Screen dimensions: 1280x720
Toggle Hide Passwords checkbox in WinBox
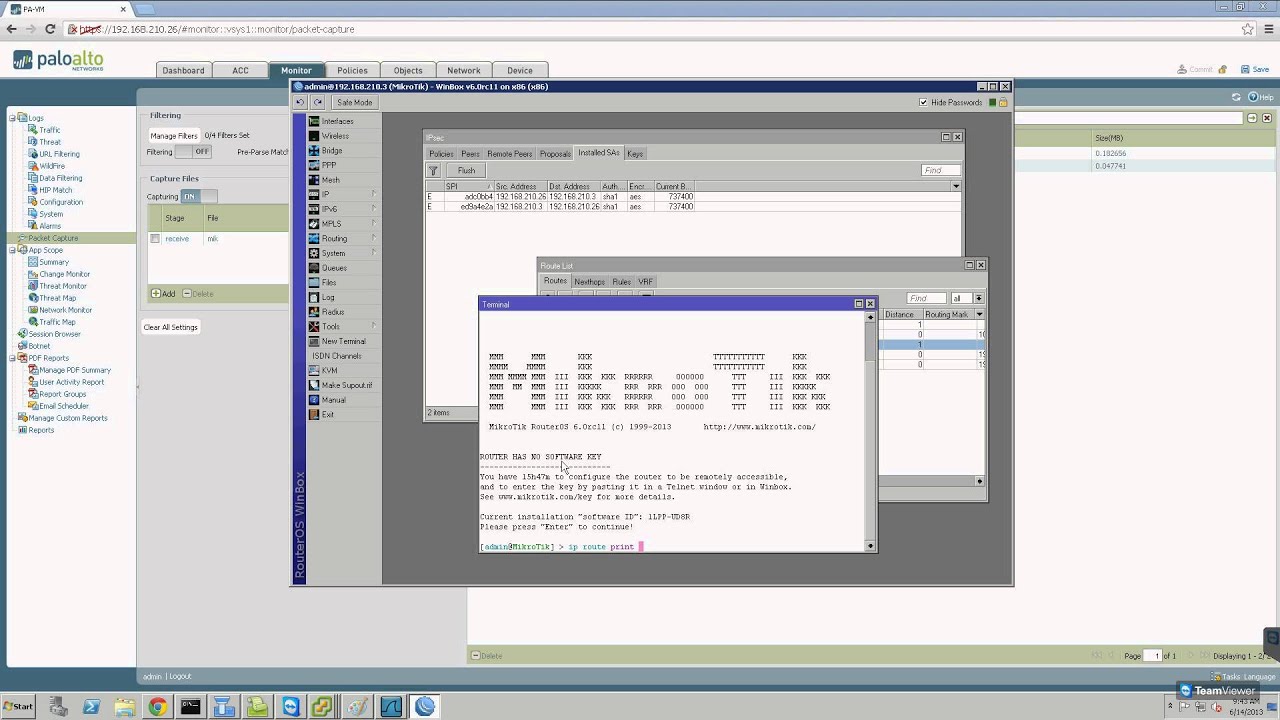point(923,102)
